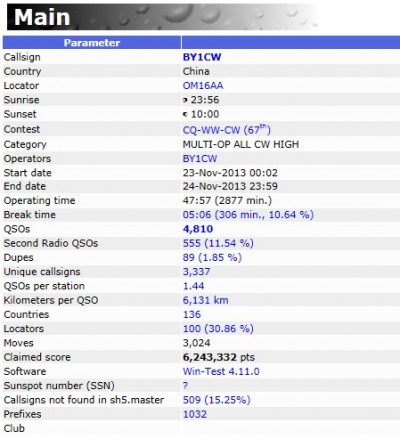This screenshot has height=439, width=400.
Task: Open the unique callsigns 3,337 link
Action: [x=196, y=272]
